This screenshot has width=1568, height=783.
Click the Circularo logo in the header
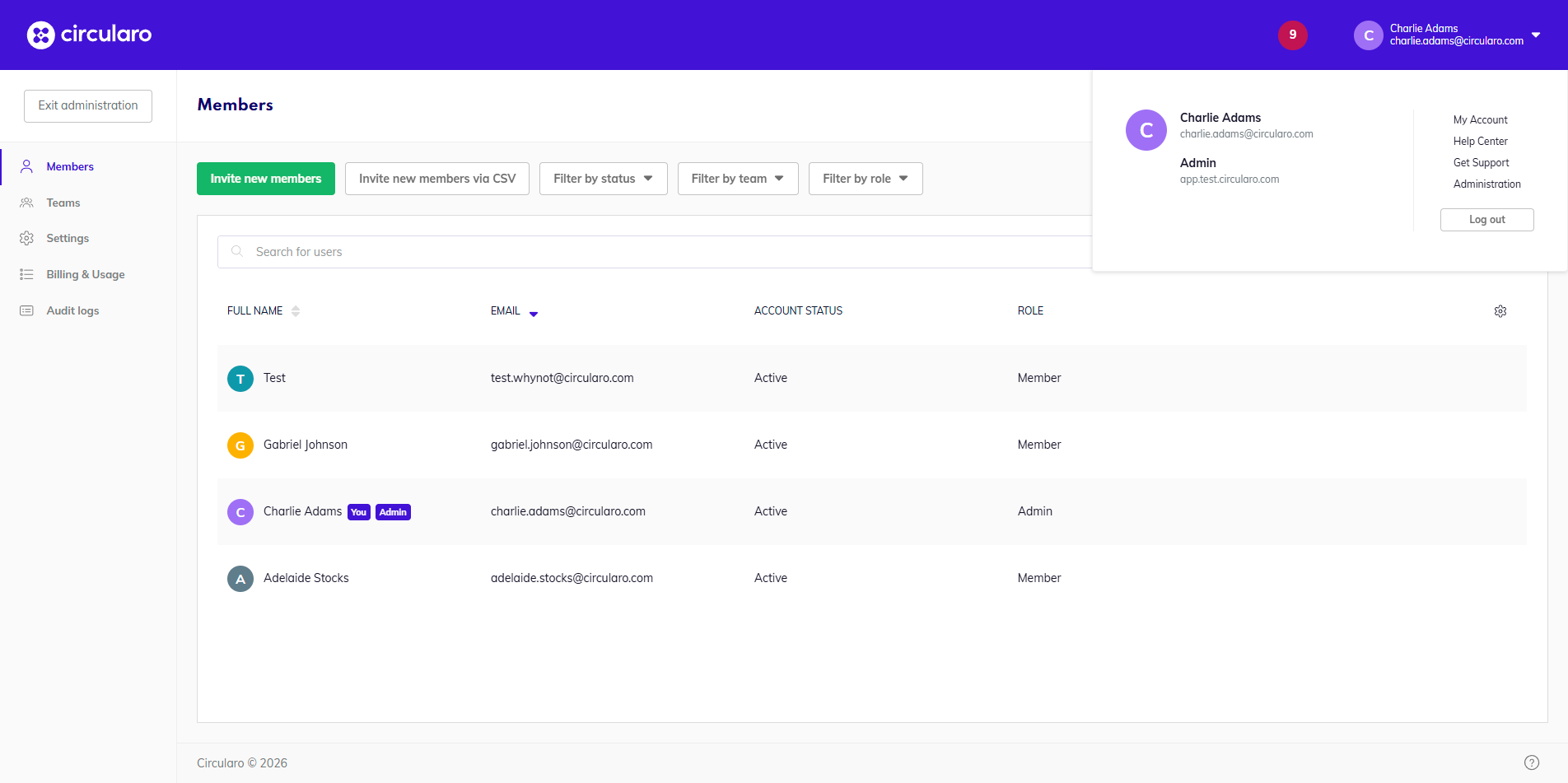point(89,35)
